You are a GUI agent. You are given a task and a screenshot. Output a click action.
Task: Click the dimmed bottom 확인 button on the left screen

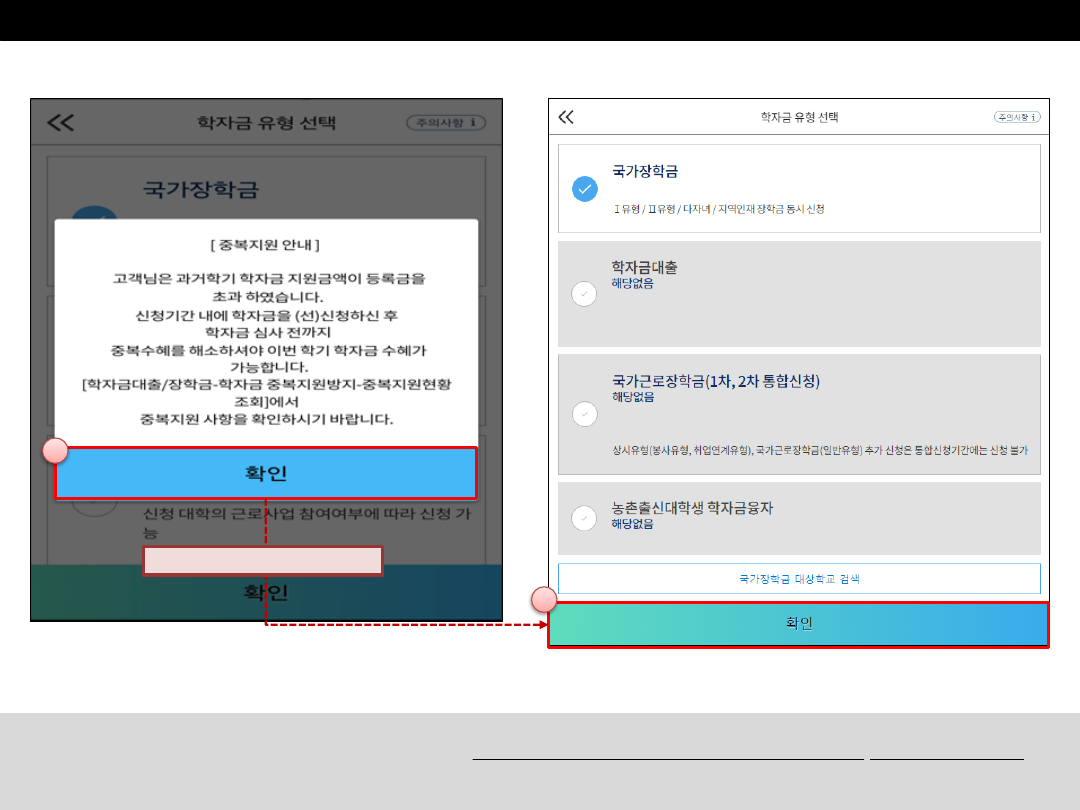tap(266, 593)
